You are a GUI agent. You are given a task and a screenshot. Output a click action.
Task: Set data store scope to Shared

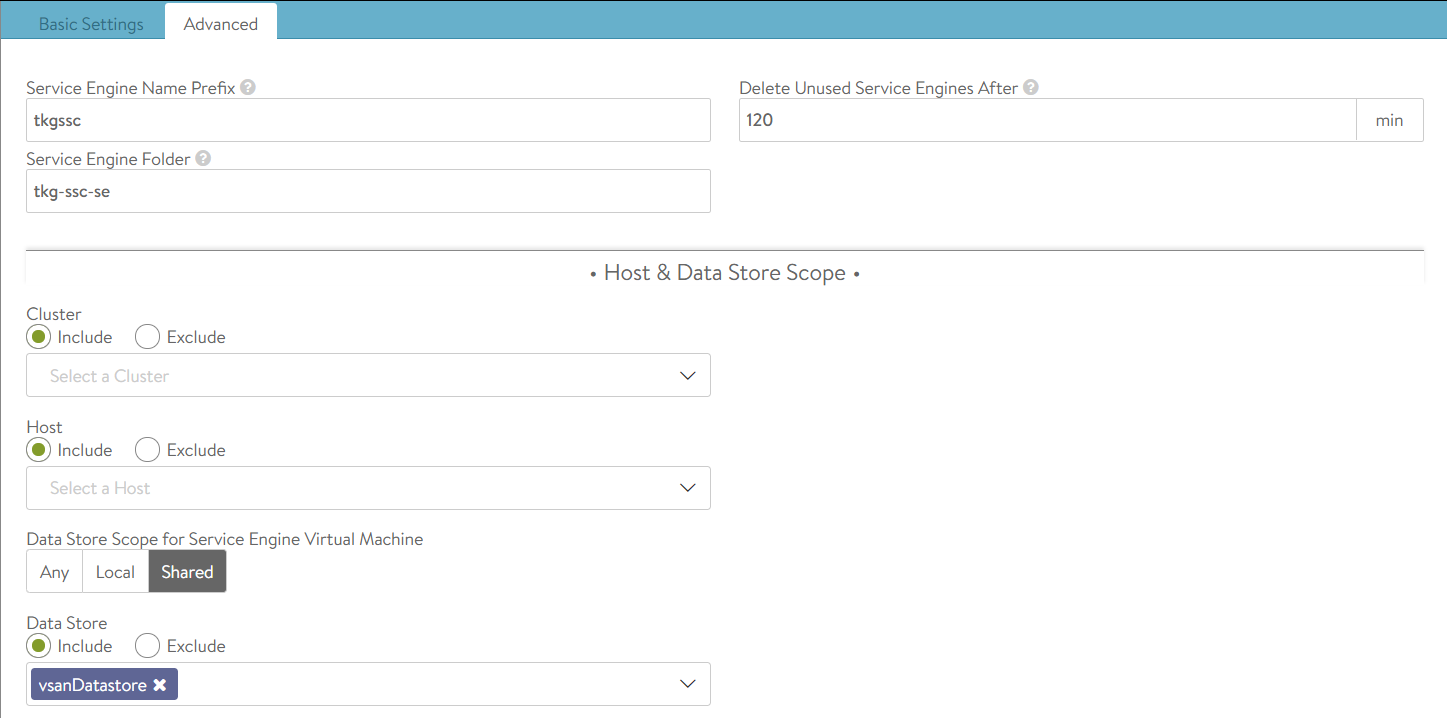pos(187,572)
